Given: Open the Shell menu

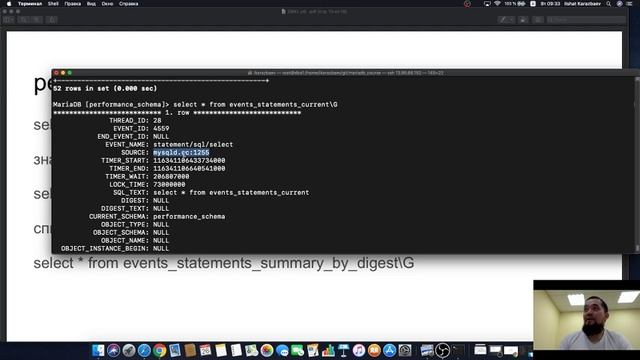Looking at the screenshot, I should click(x=53, y=4).
